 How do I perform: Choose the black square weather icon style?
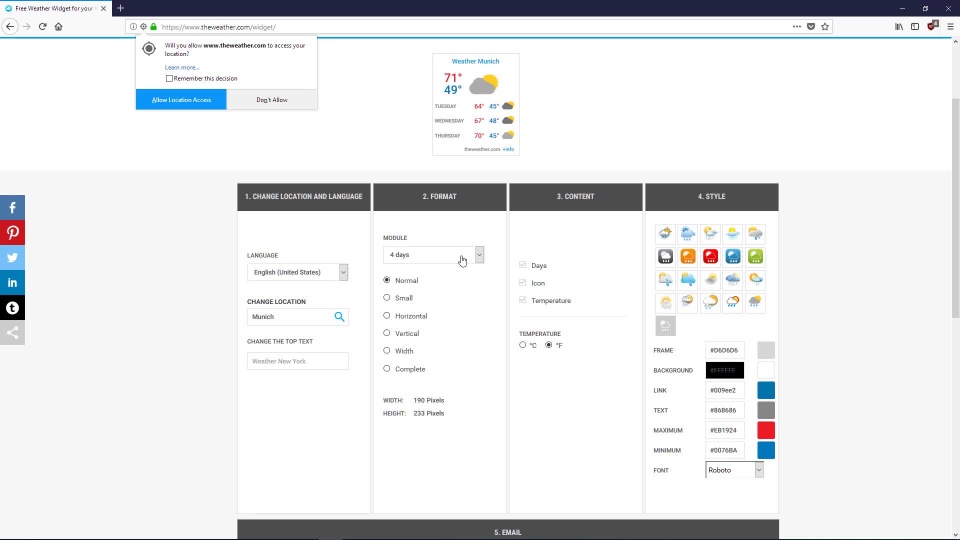666,257
